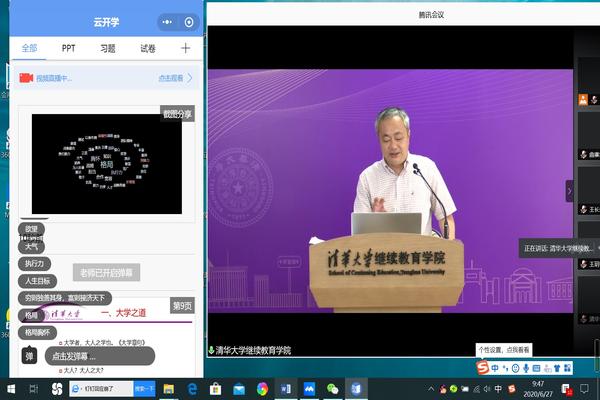Open the emoji face icon on IME bar
The image size is (600, 400).
point(515,368)
